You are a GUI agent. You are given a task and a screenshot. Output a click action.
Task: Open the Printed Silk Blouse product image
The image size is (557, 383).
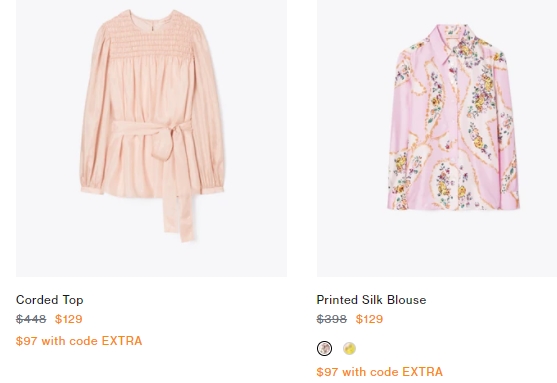click(437, 138)
